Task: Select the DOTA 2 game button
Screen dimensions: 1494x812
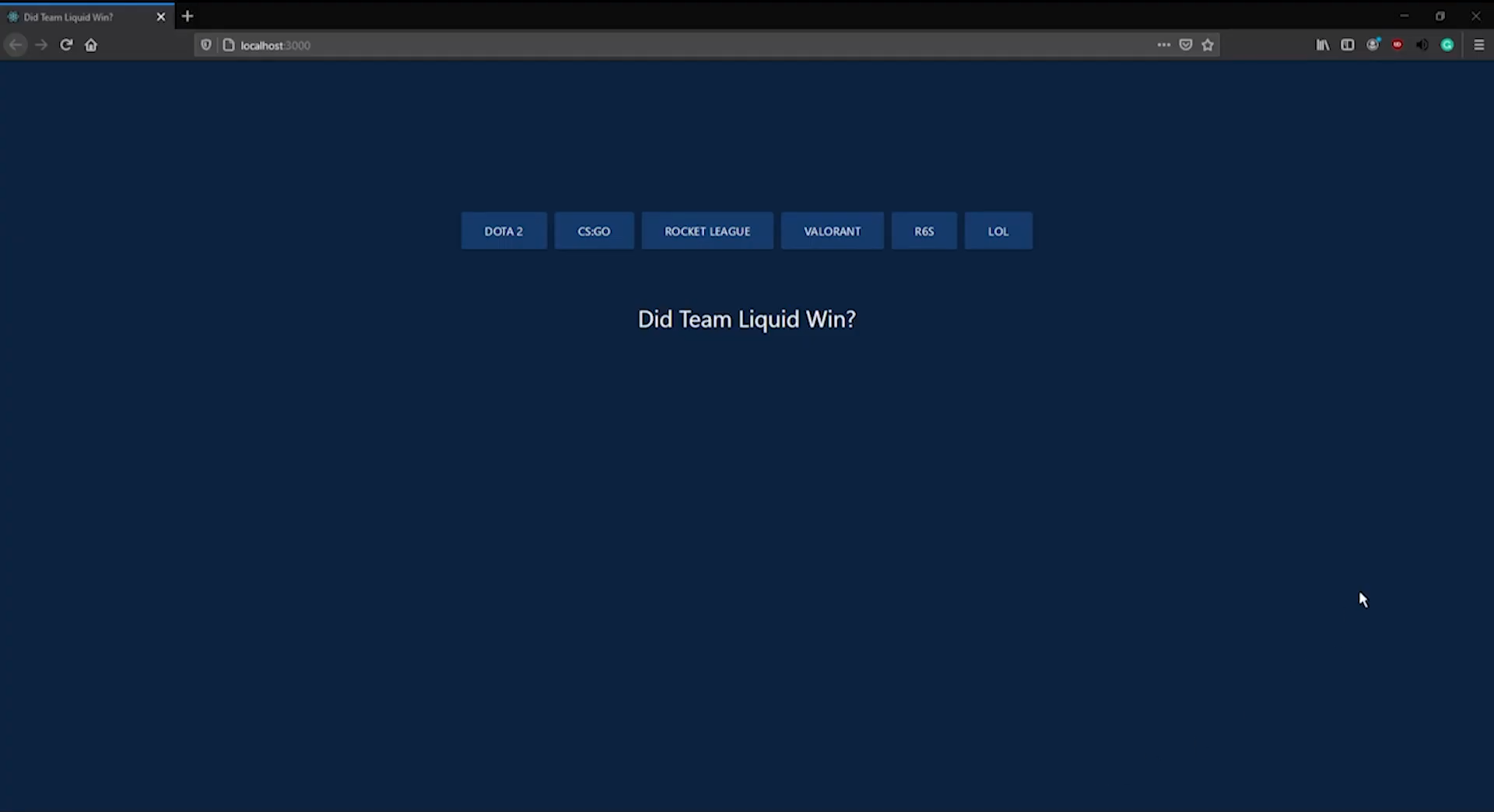Action: click(503, 231)
